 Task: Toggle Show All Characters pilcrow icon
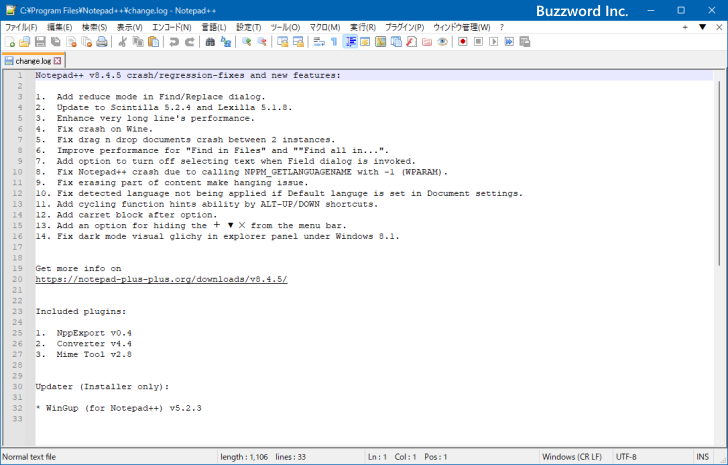(334, 42)
